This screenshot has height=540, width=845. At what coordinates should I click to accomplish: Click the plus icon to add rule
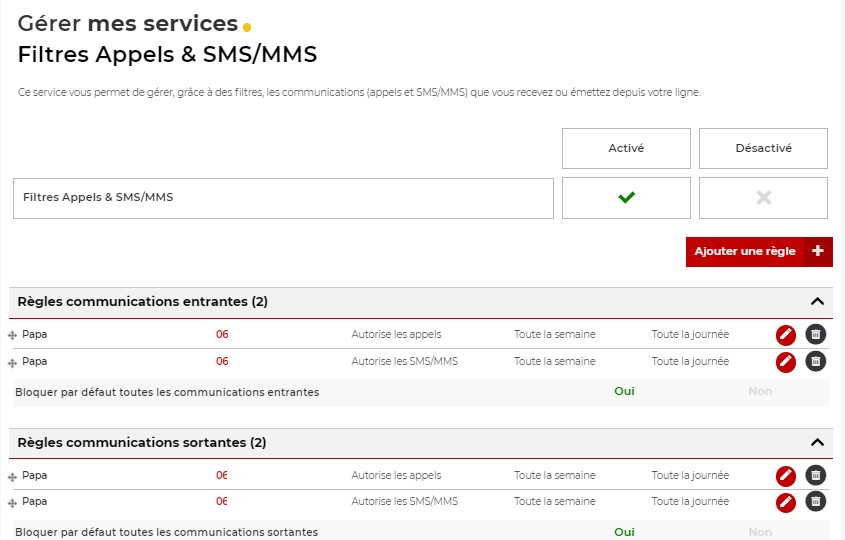pos(818,252)
